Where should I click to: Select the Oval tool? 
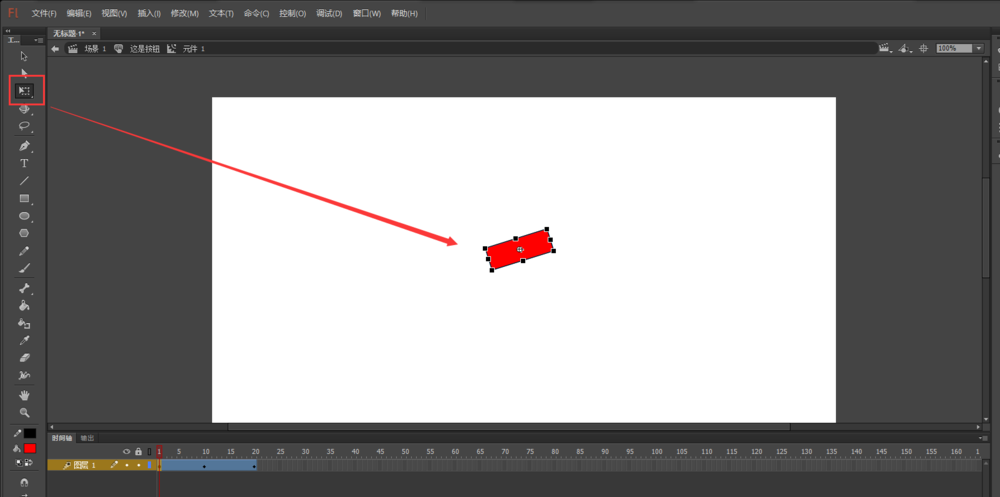[x=24, y=216]
